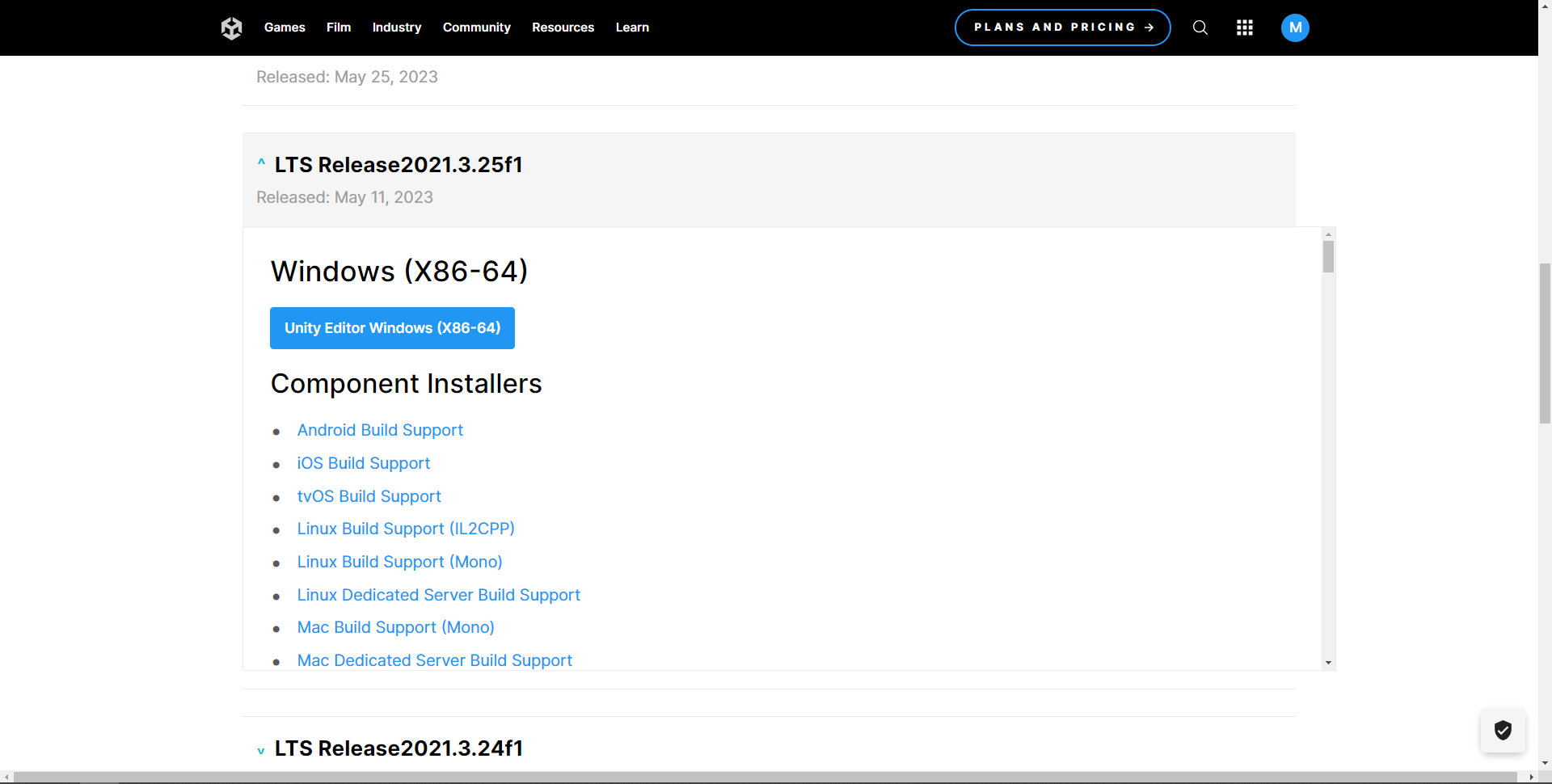This screenshot has width=1552, height=784.
Task: Collapse the LTS Release 2021.3.25f1 section
Action: tap(261, 164)
